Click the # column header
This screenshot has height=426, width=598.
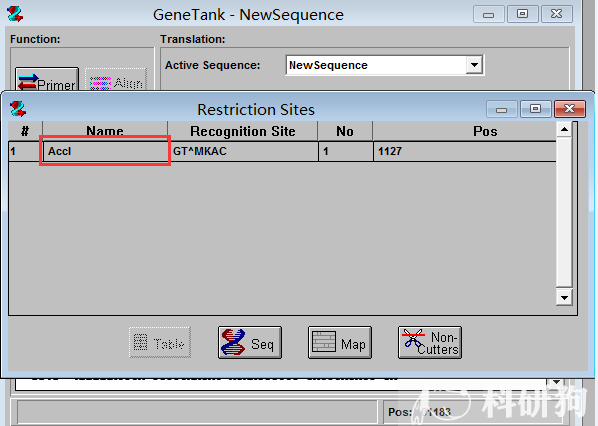pyautogui.click(x=25, y=131)
